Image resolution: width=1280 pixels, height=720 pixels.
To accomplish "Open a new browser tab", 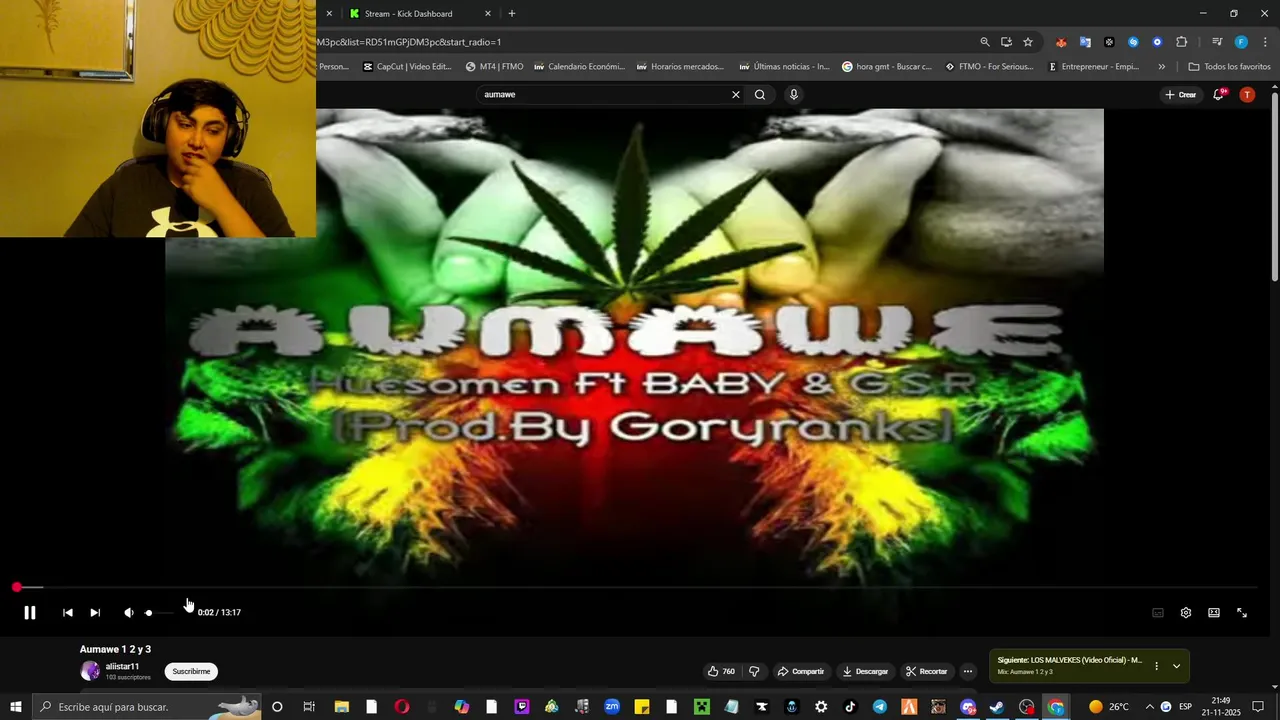I will (512, 14).
